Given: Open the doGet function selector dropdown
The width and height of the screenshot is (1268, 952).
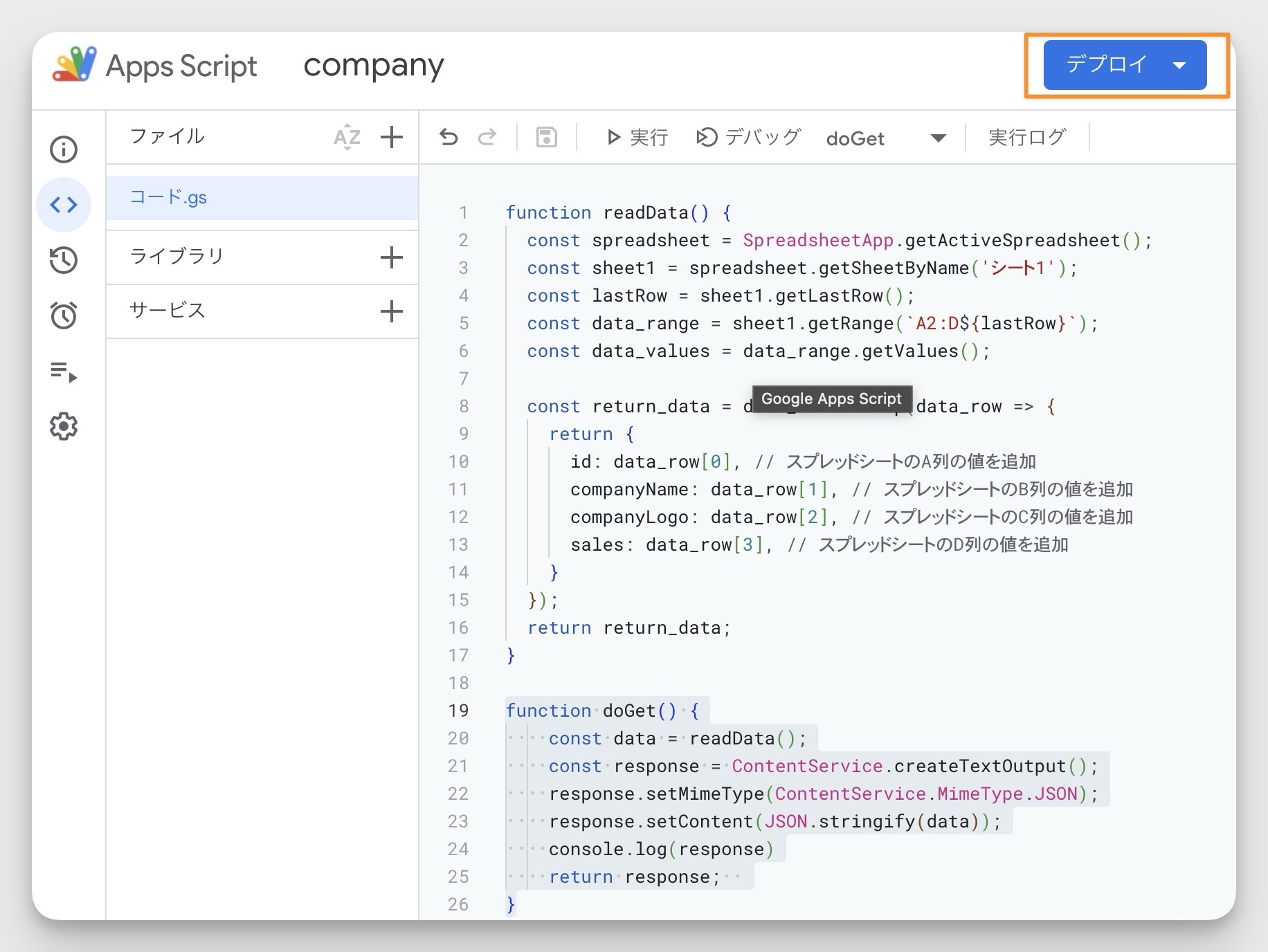Looking at the screenshot, I should (938, 138).
